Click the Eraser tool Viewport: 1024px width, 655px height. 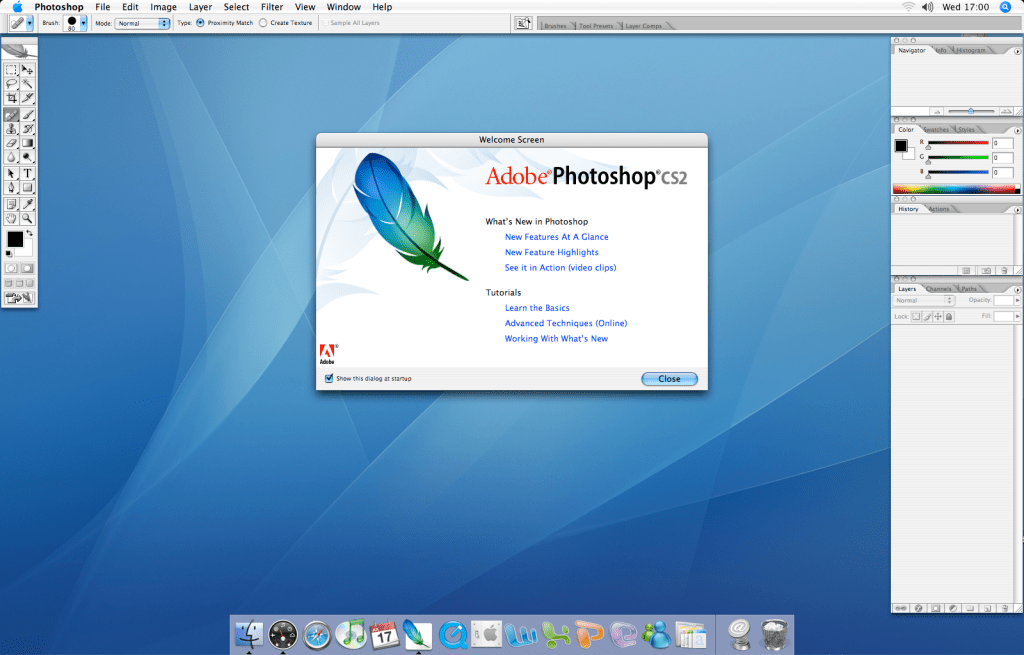coord(11,143)
